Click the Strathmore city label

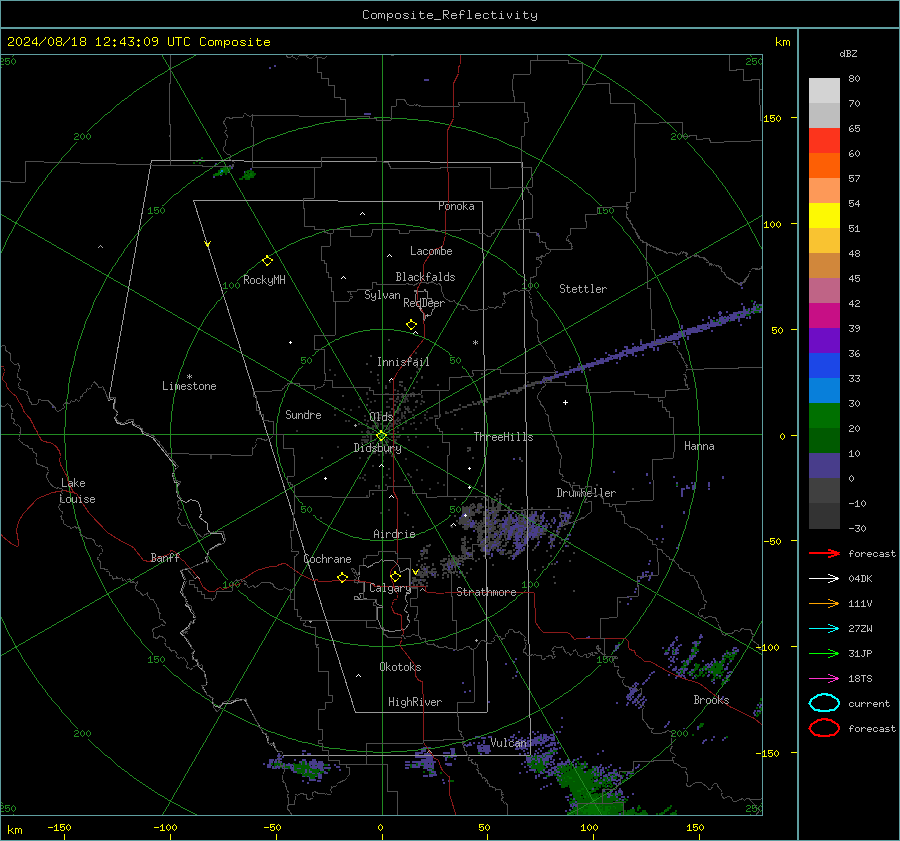tap(486, 592)
